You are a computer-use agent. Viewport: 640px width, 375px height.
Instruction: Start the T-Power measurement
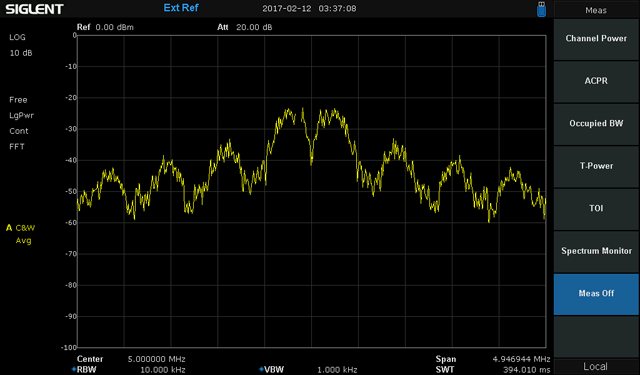click(596, 166)
